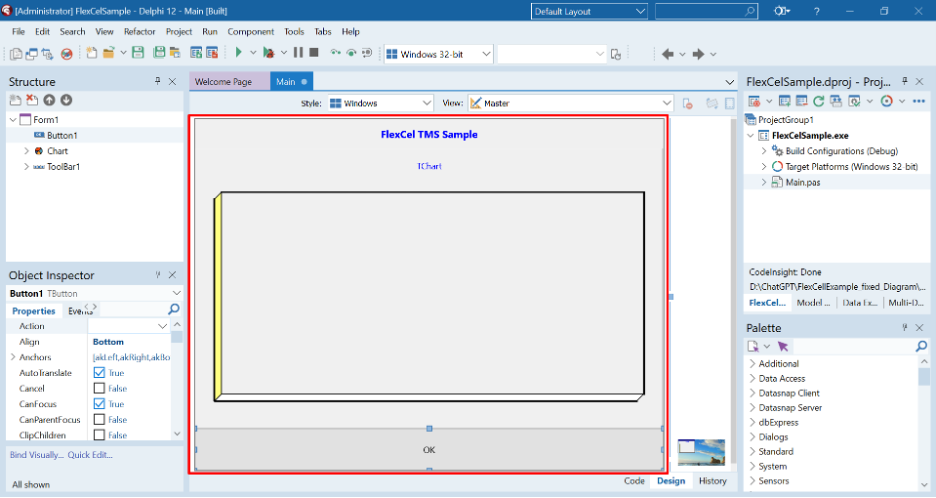Click the OK button on the form
The image size is (936, 498).
tap(429, 450)
